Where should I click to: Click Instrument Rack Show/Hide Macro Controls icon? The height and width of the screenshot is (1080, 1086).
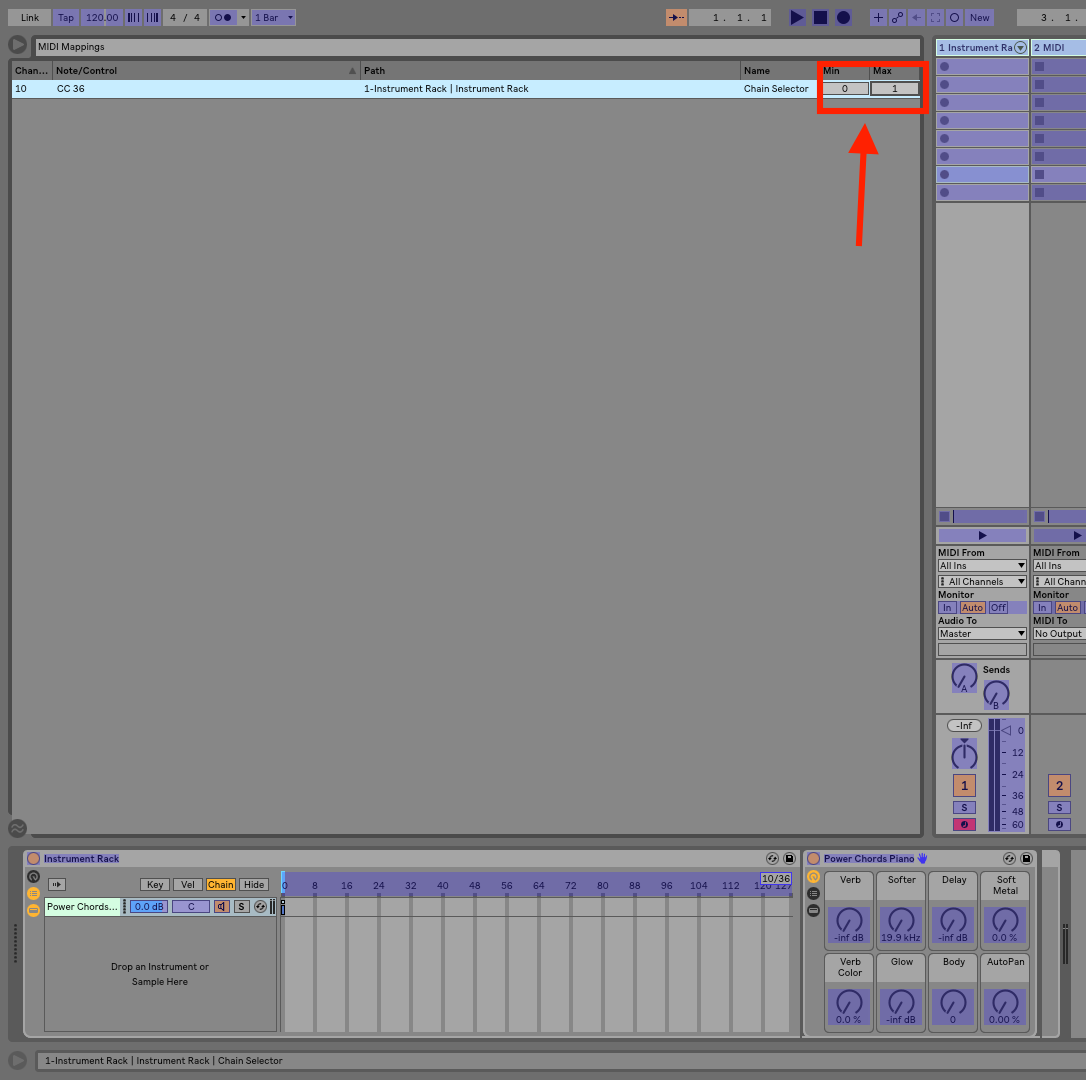[33, 876]
